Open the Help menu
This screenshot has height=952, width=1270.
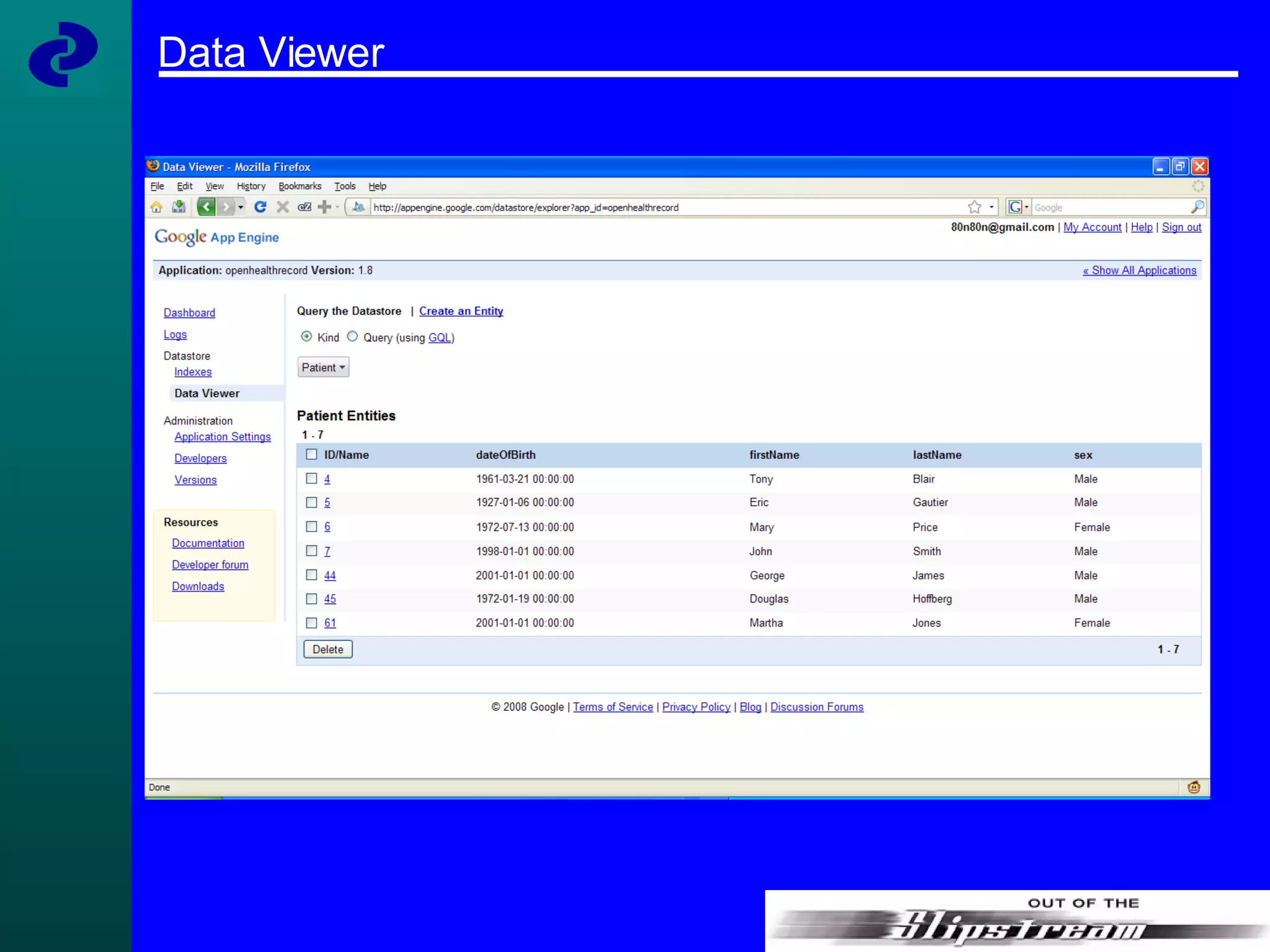[377, 186]
